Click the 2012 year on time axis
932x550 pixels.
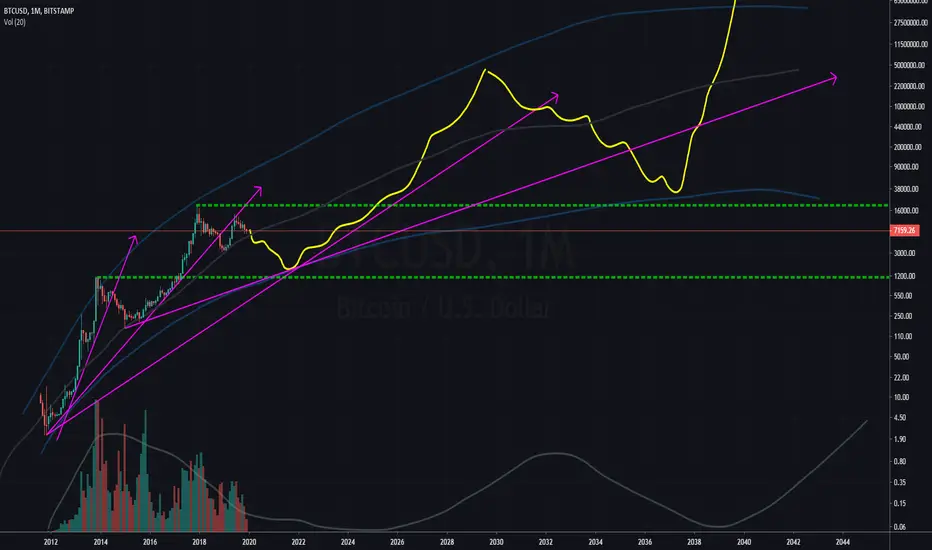(x=51, y=542)
